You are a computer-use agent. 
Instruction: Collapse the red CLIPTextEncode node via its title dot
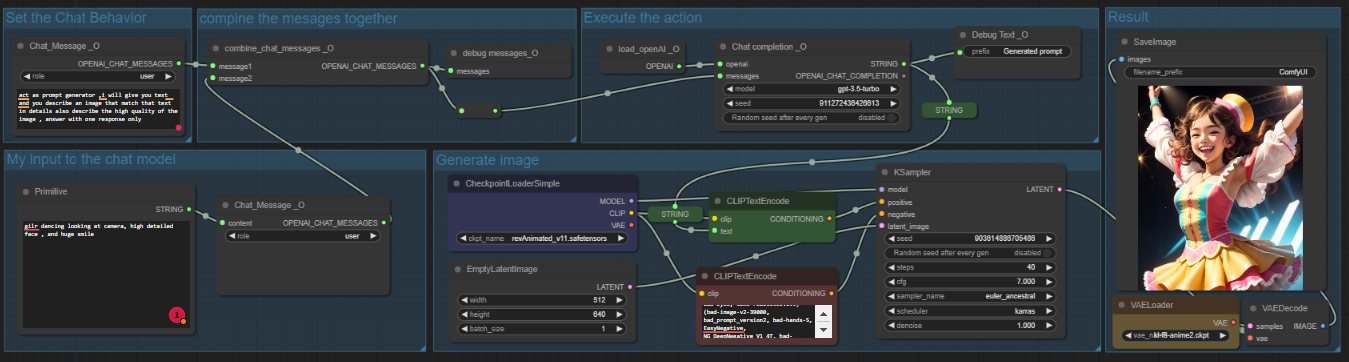[x=704, y=277]
